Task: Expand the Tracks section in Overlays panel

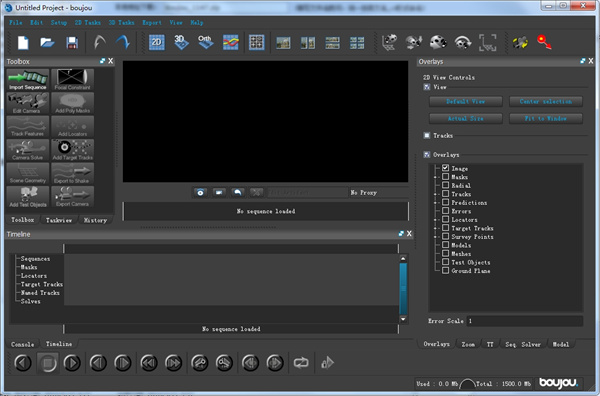Action: 427,135
